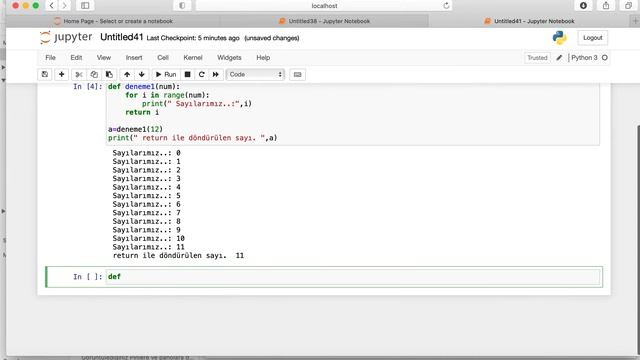Reload the page in Safari
Screen dimensions: 640x360
tap(446, 6)
